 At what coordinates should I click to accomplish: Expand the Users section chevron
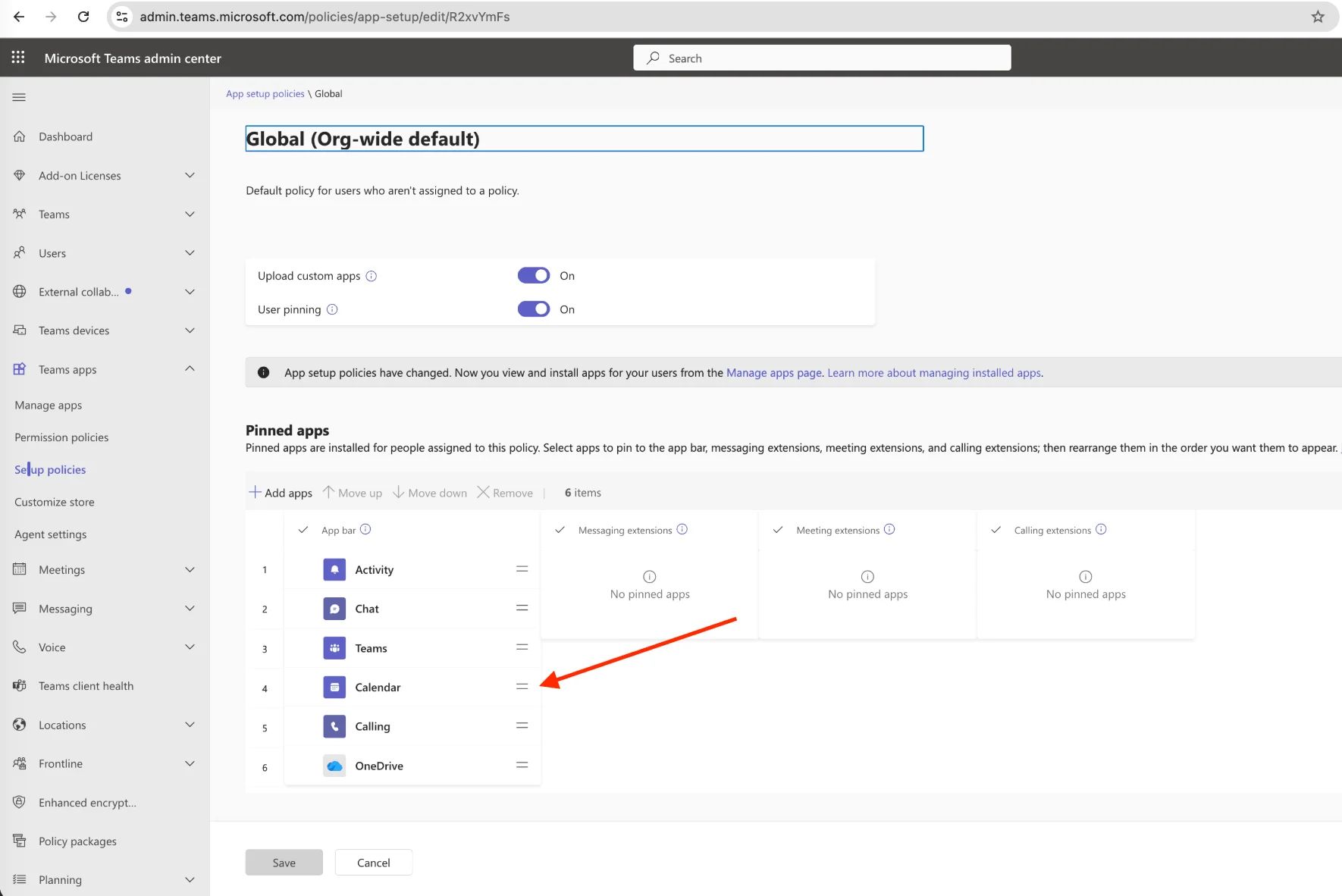tap(190, 252)
